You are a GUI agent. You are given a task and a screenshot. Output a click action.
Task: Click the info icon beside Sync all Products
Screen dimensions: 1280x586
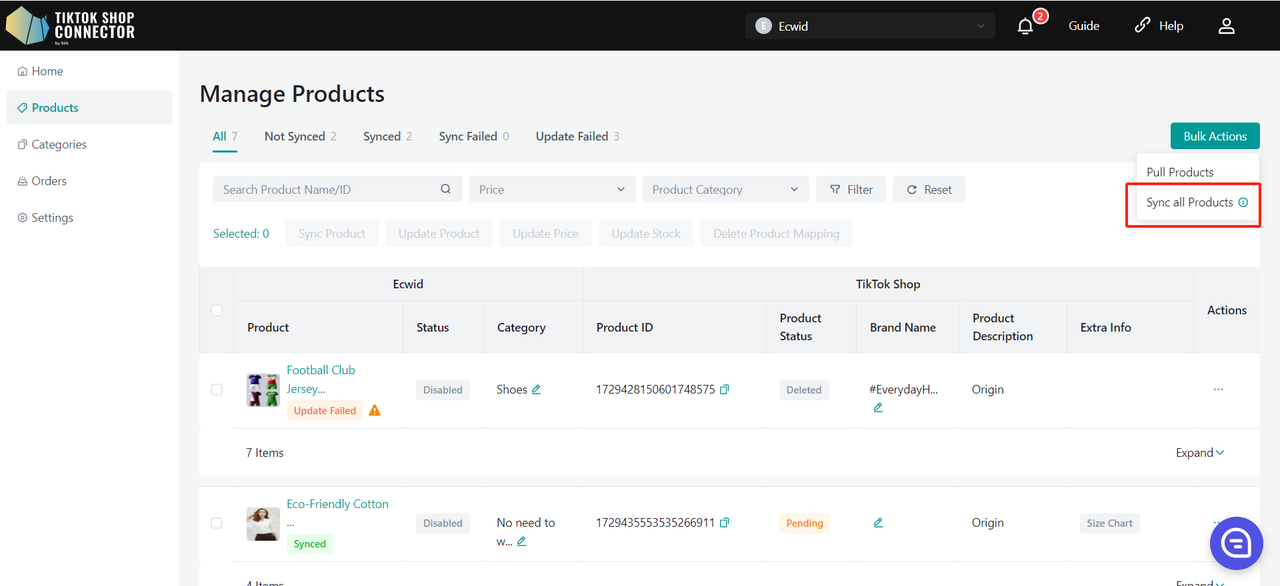[x=1243, y=202]
